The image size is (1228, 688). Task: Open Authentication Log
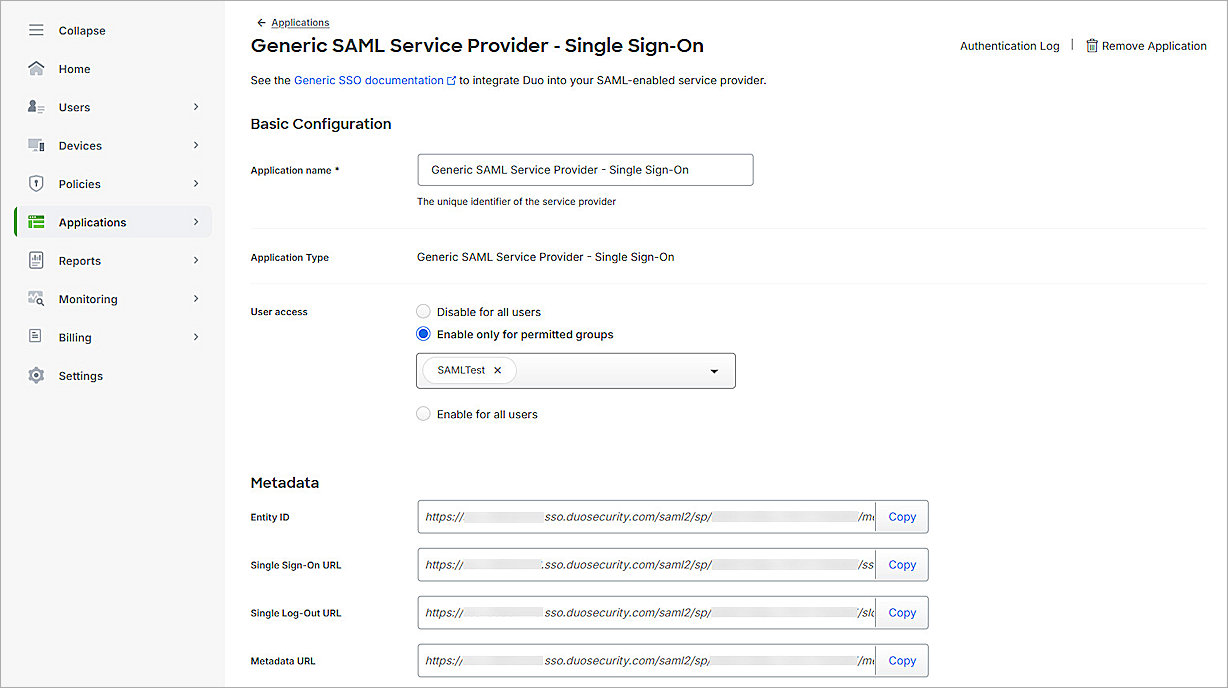1009,46
